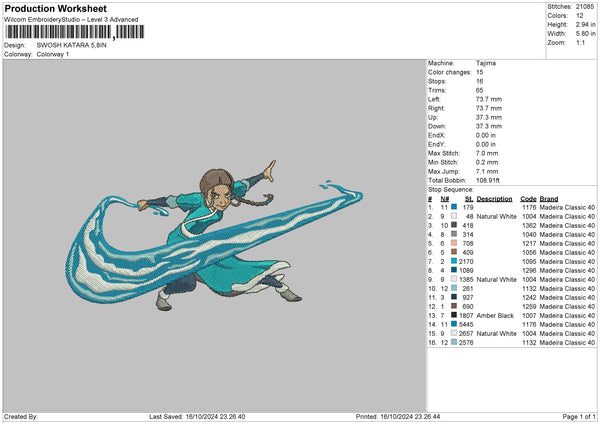
Task: Select the peach skin-tone swatch in row 5
Action: click(x=454, y=243)
